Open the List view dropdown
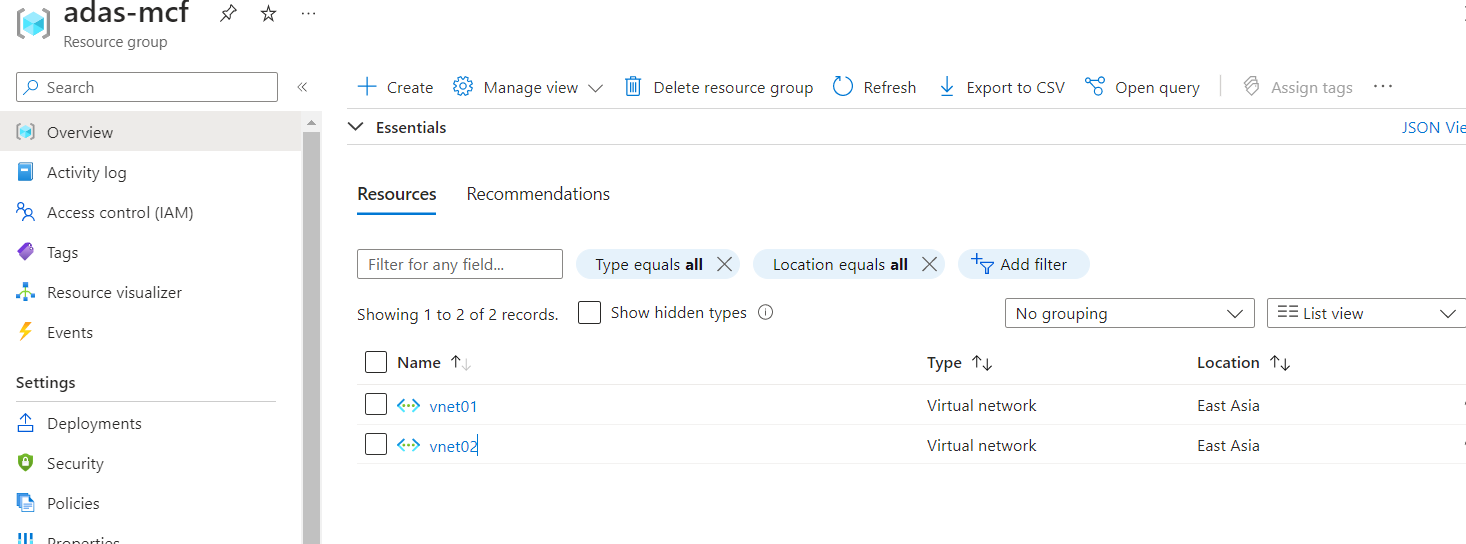Viewport: 1466px width, 544px height. 1366,313
